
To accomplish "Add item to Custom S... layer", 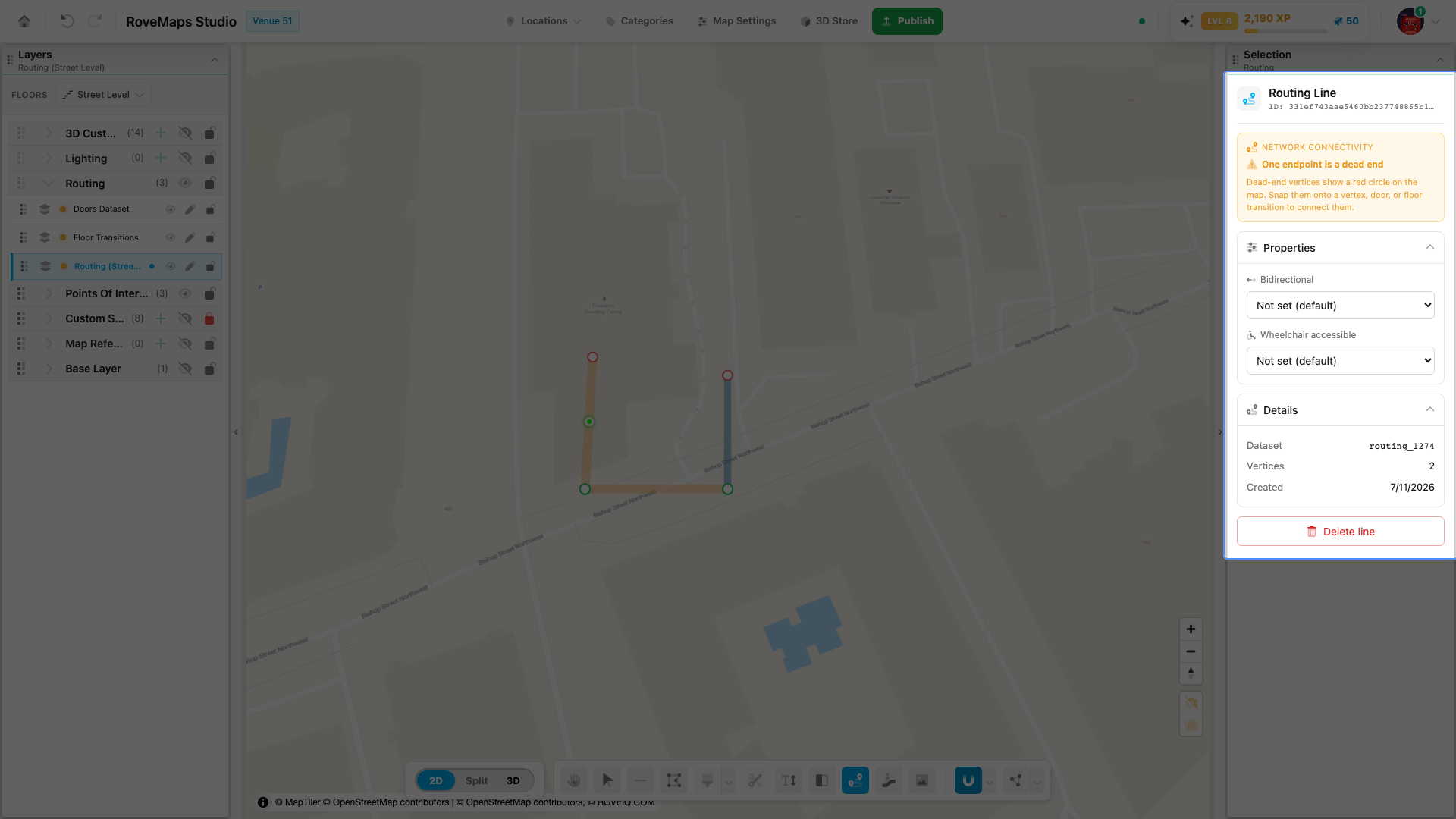I will click(161, 318).
